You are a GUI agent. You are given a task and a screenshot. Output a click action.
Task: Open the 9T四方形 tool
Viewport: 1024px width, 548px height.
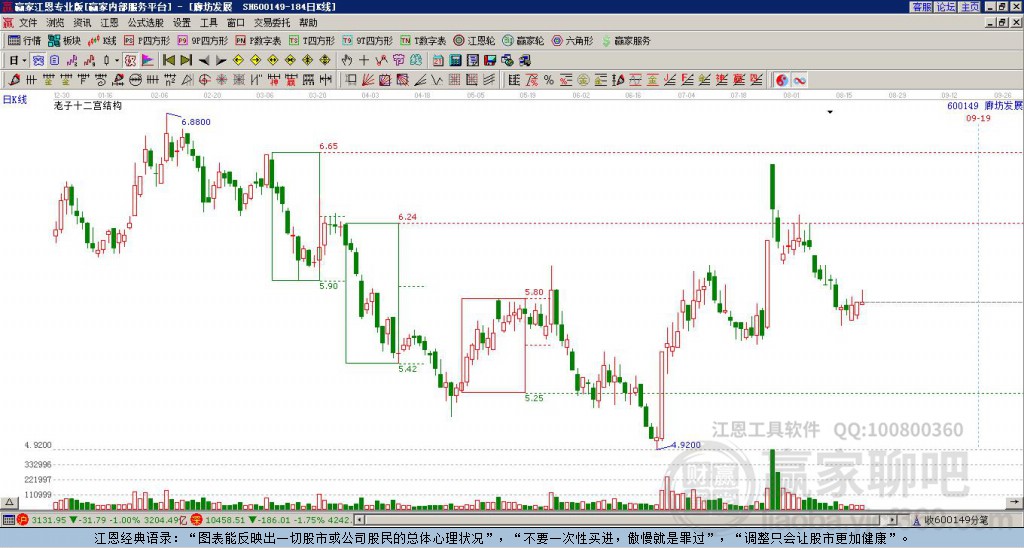pos(367,40)
